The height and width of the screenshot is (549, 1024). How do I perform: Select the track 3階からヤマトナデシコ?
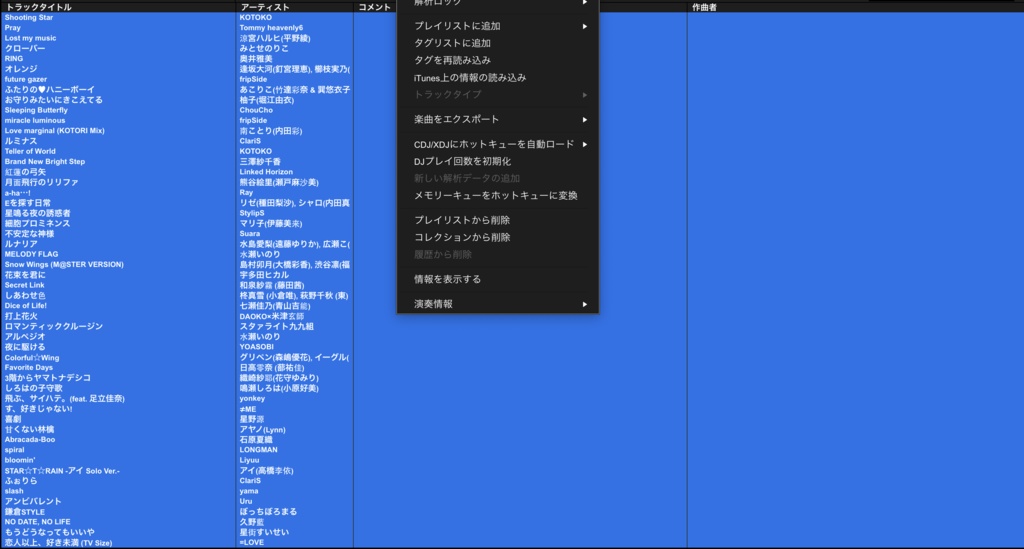coord(48,378)
